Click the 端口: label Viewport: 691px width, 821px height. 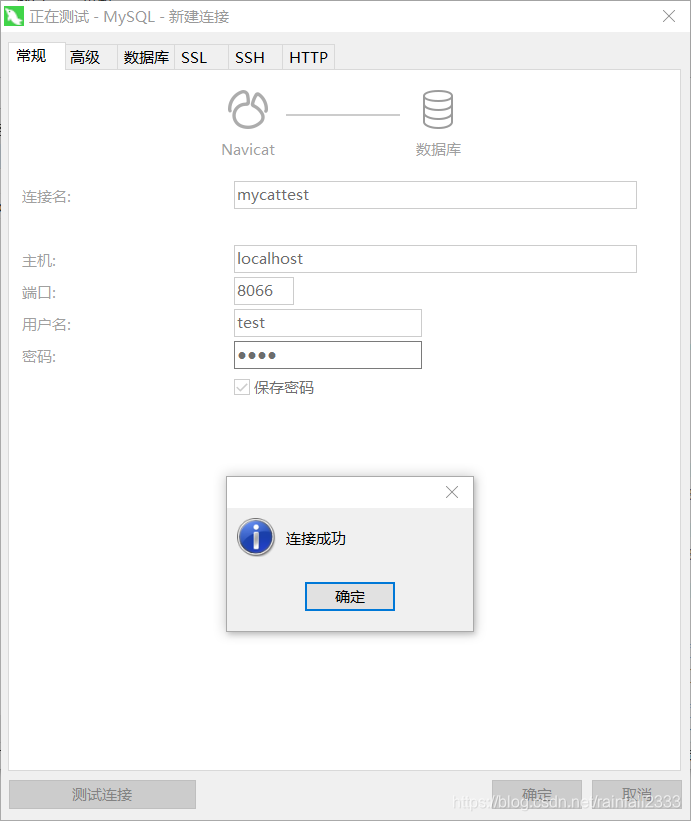[x=39, y=293]
